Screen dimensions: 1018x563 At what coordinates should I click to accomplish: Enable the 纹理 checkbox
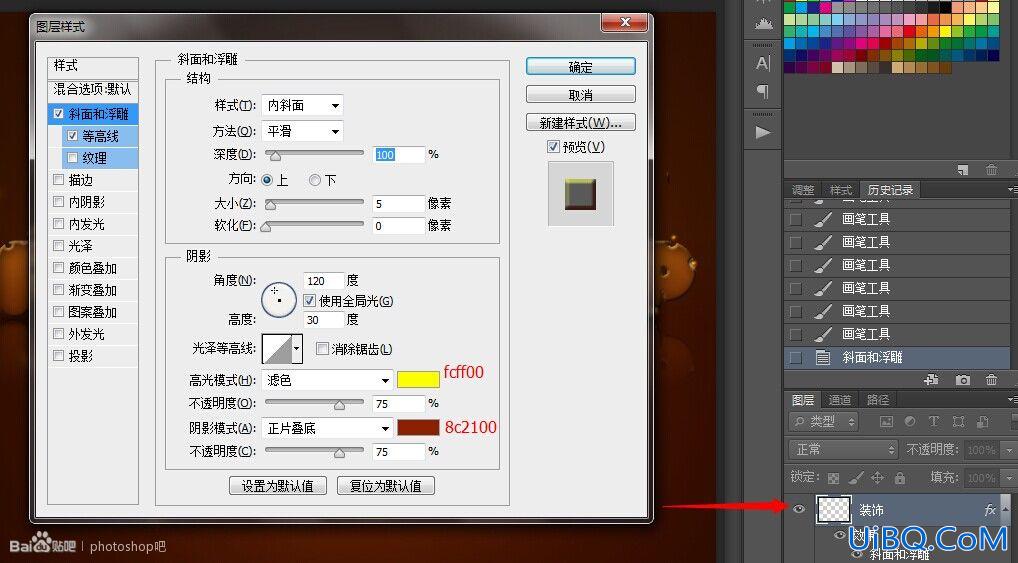(72, 158)
